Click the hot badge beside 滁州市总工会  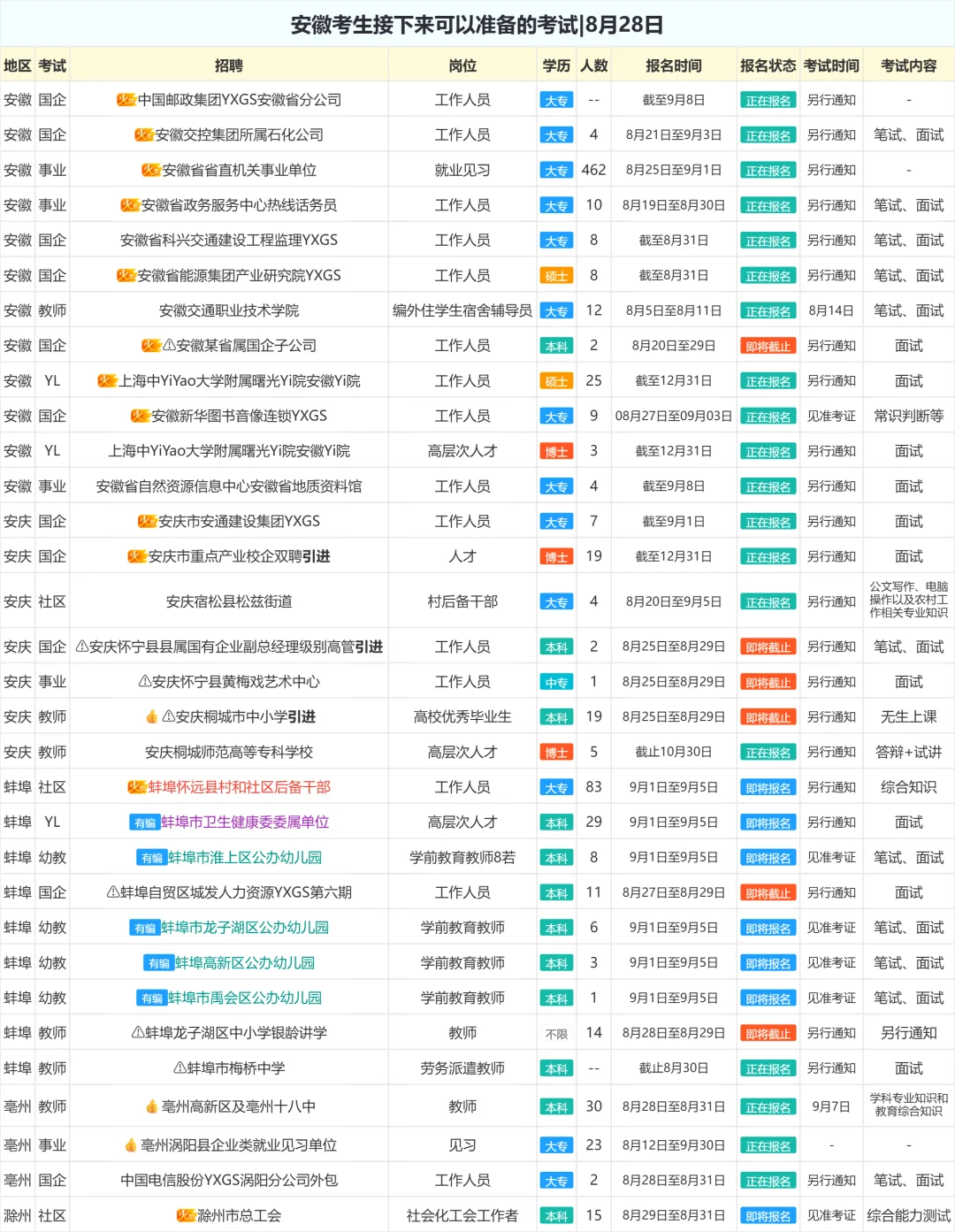[186, 1216]
